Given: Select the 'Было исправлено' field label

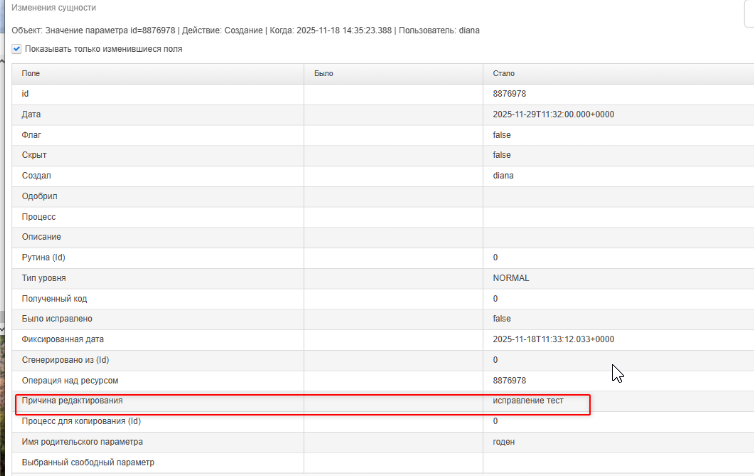Looking at the screenshot, I should (57, 319).
